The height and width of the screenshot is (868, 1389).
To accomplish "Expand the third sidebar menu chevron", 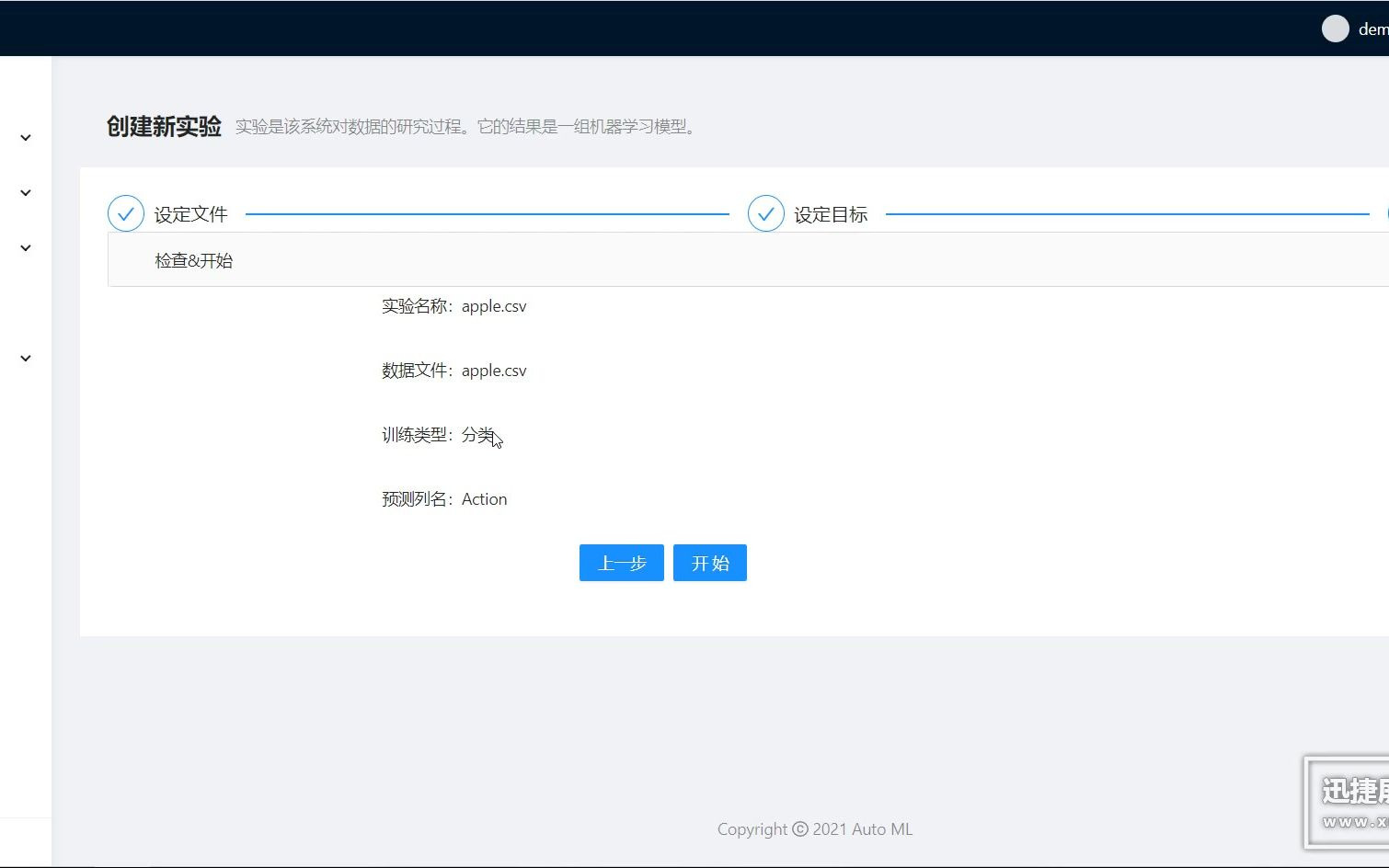I will (26, 248).
